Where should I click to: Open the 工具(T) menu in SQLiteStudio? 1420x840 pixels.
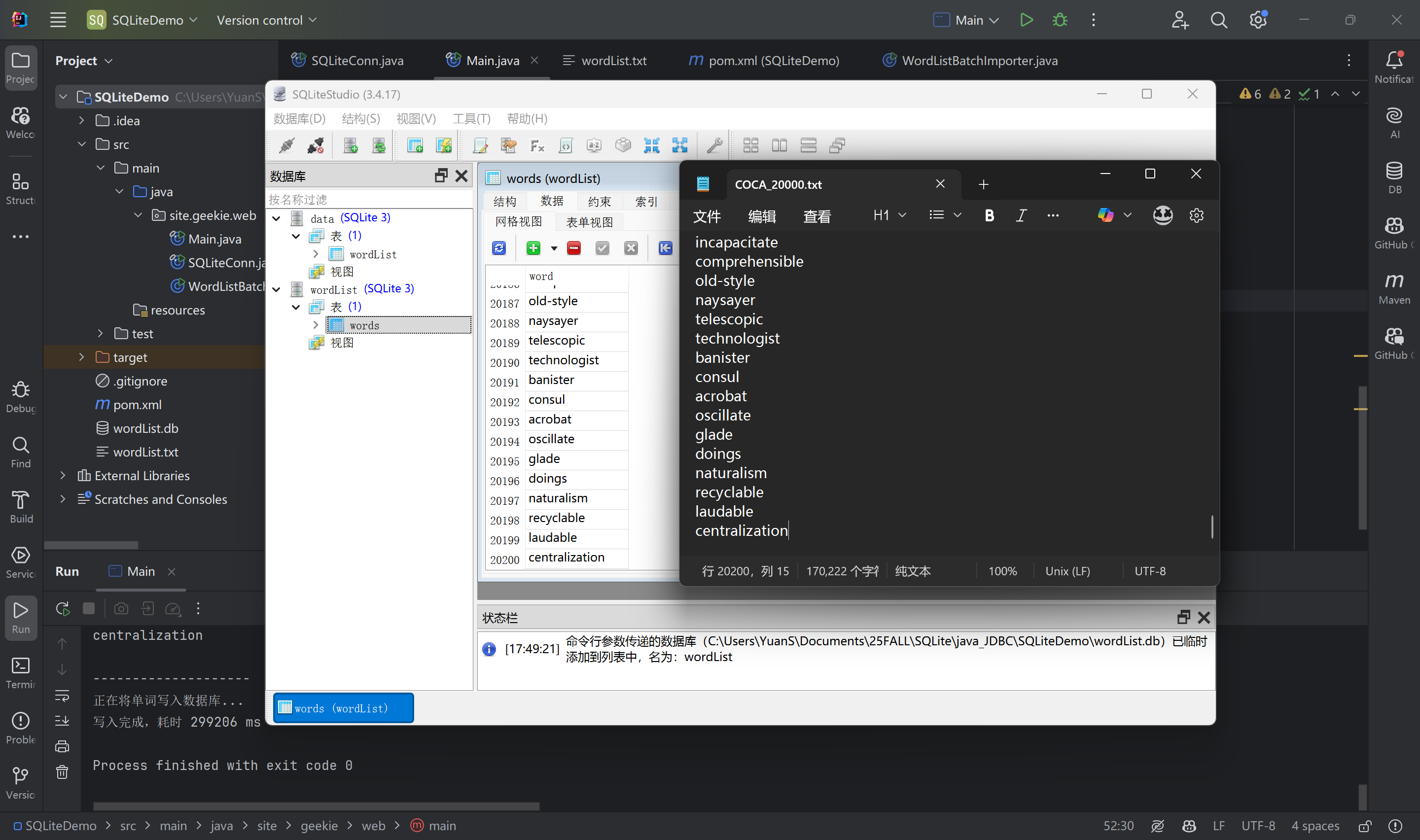click(471, 119)
